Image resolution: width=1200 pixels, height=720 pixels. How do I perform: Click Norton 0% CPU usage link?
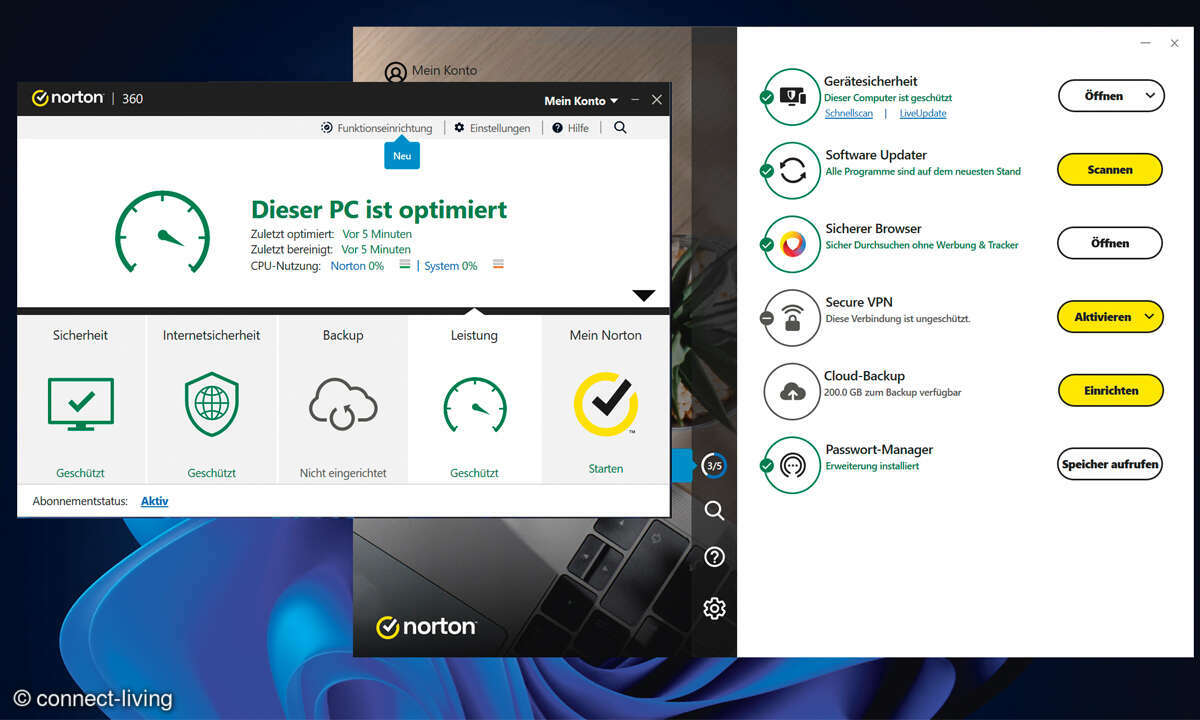point(357,266)
